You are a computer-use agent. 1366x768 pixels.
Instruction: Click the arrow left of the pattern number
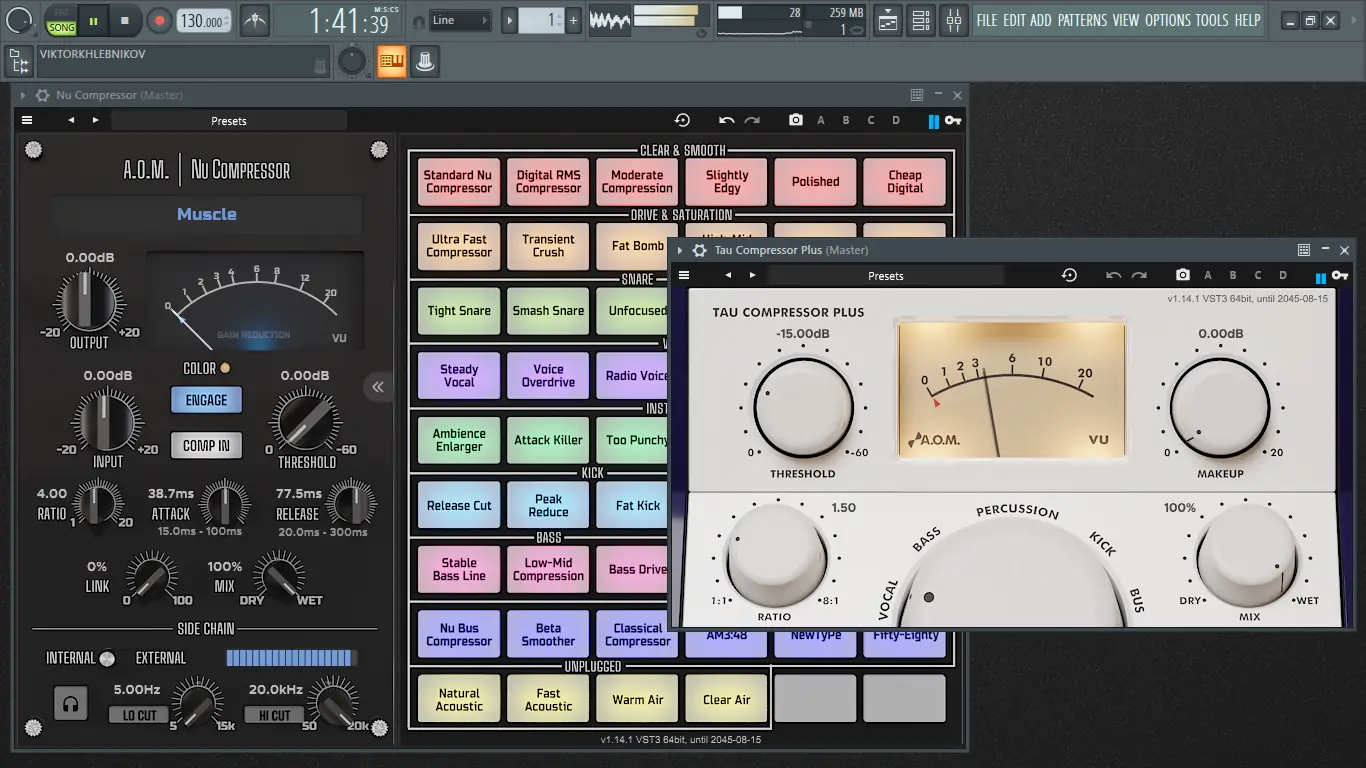[x=510, y=20]
